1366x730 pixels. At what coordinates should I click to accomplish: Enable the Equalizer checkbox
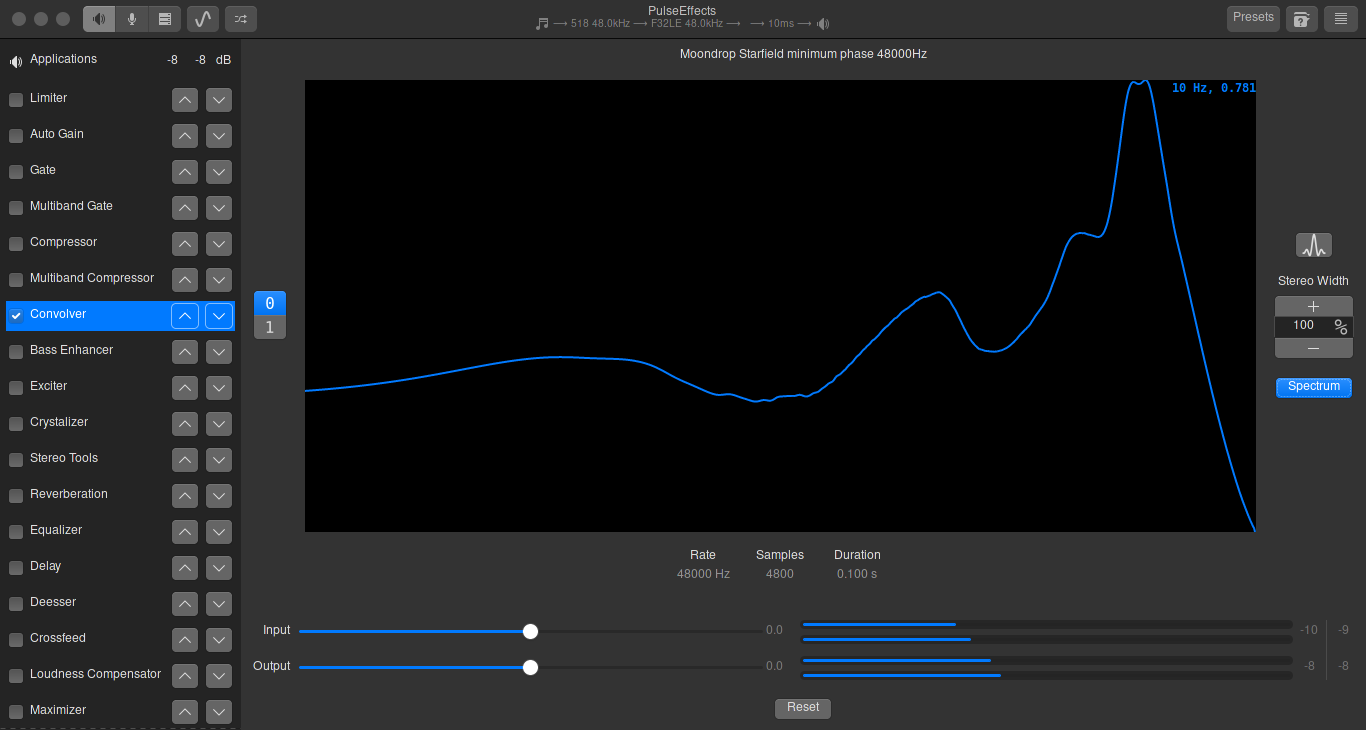[x=16, y=532]
